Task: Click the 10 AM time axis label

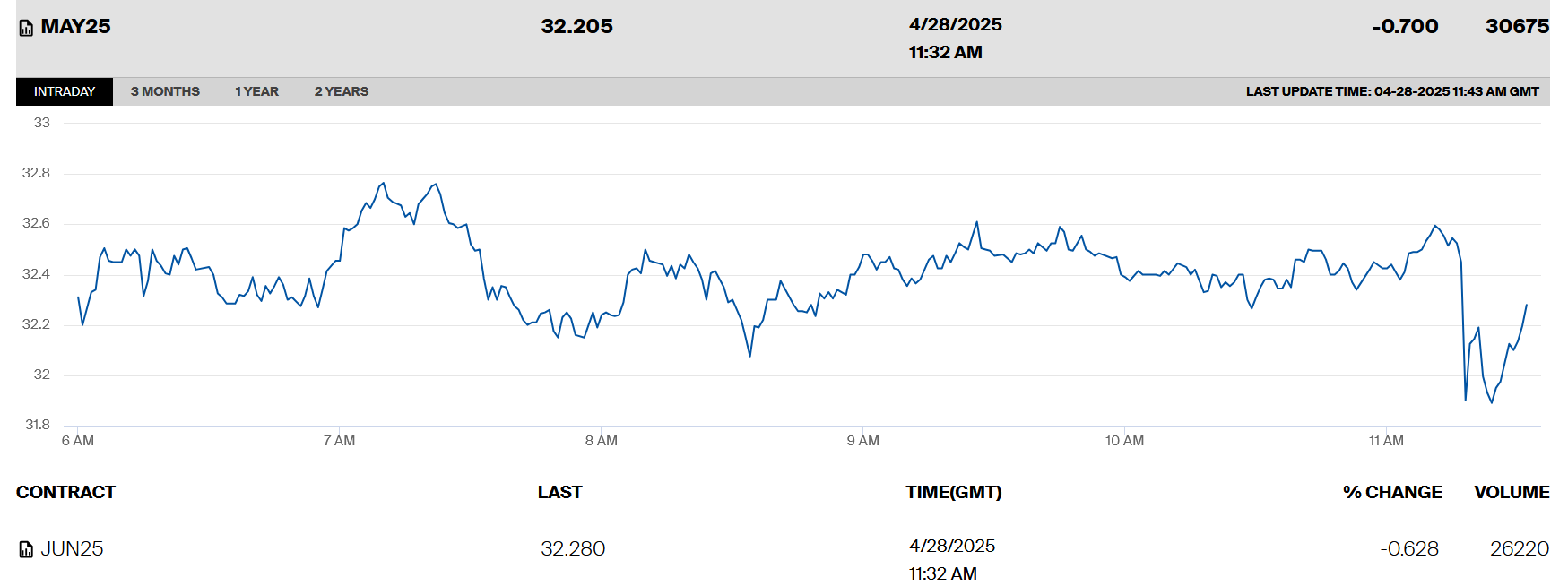Action: 1124,441
